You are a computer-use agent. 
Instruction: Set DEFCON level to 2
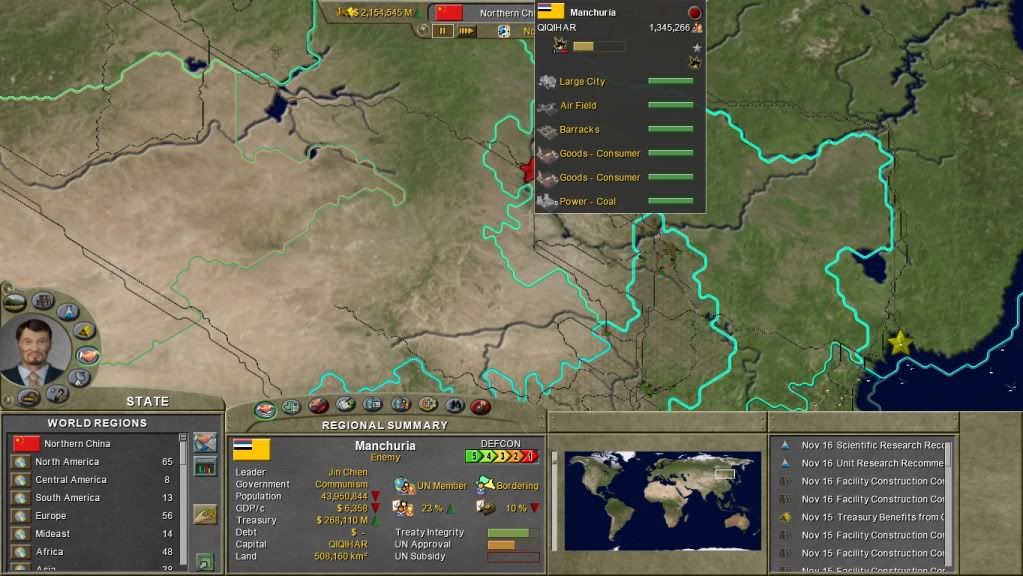point(515,456)
